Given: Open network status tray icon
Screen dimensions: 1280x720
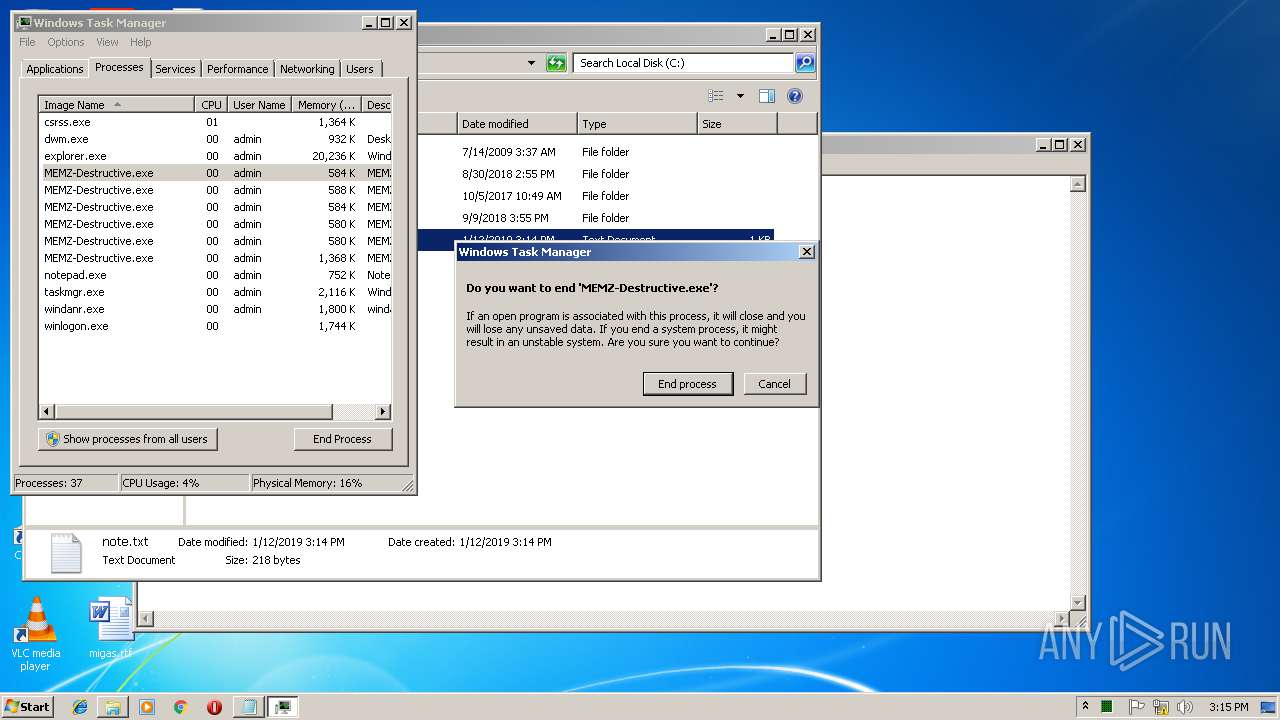Looking at the screenshot, I should [x=1161, y=707].
